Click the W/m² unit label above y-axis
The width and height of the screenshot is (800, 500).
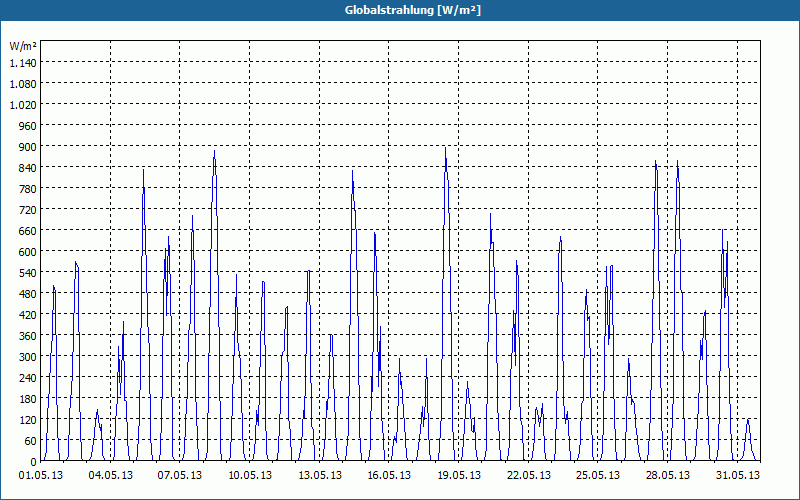23,46
